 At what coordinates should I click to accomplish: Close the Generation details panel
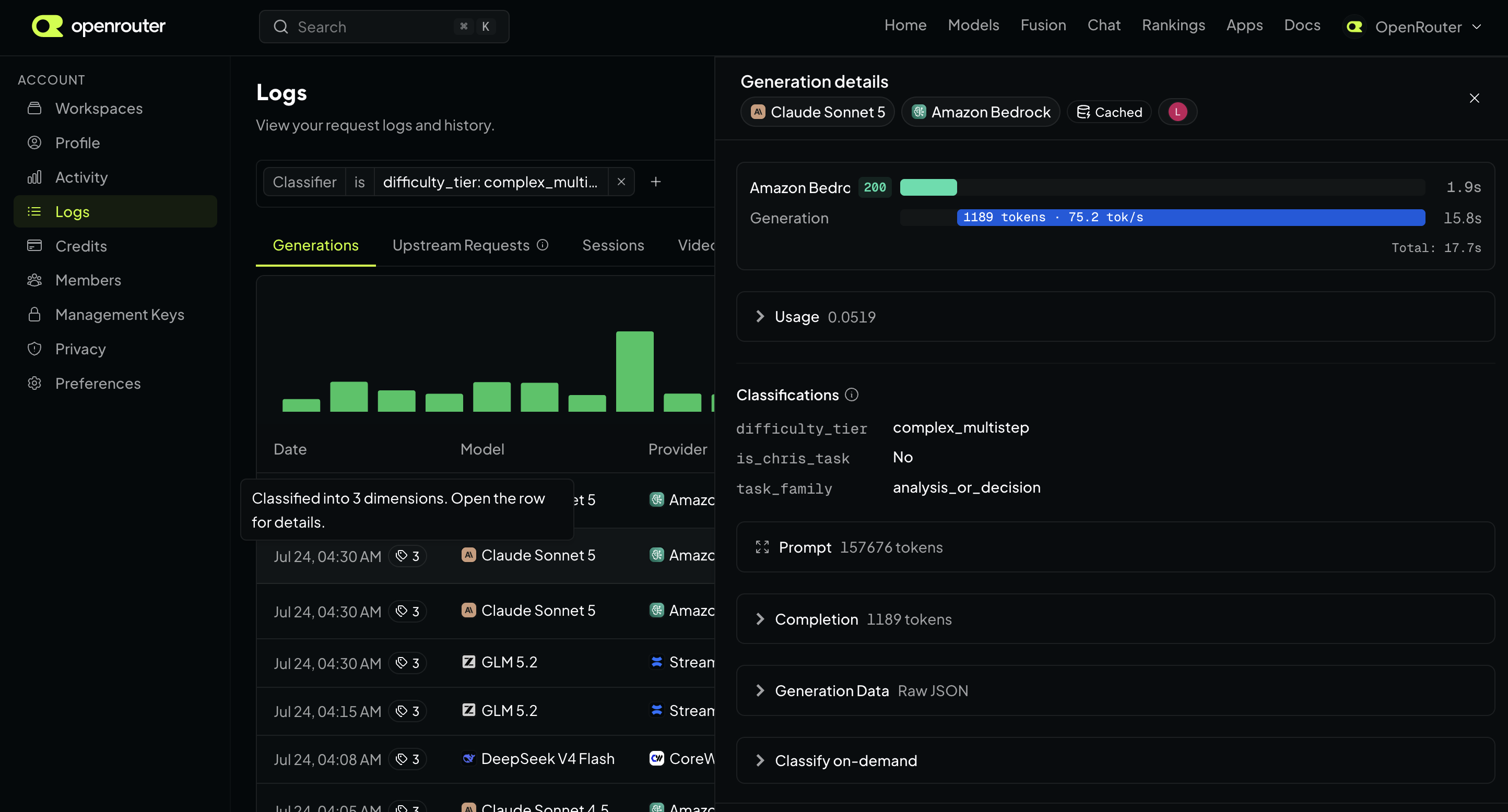(x=1474, y=98)
